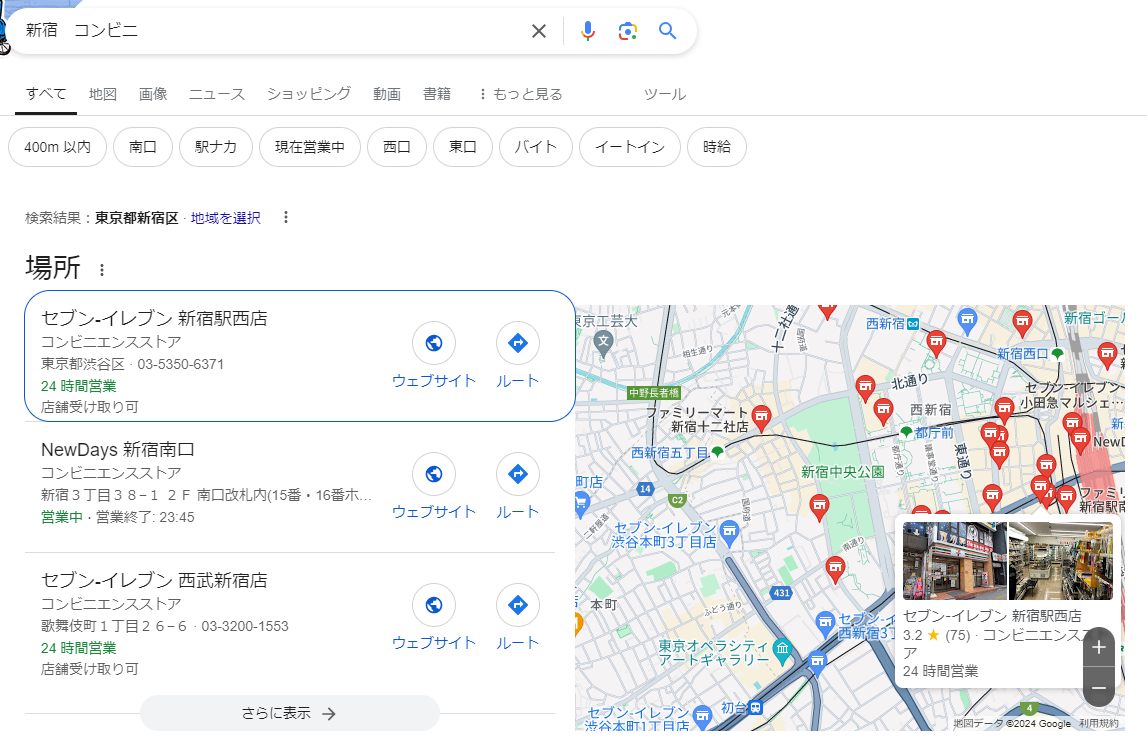Open NewDays 新宿南口 listing
1147x746 pixels.
click(118, 449)
